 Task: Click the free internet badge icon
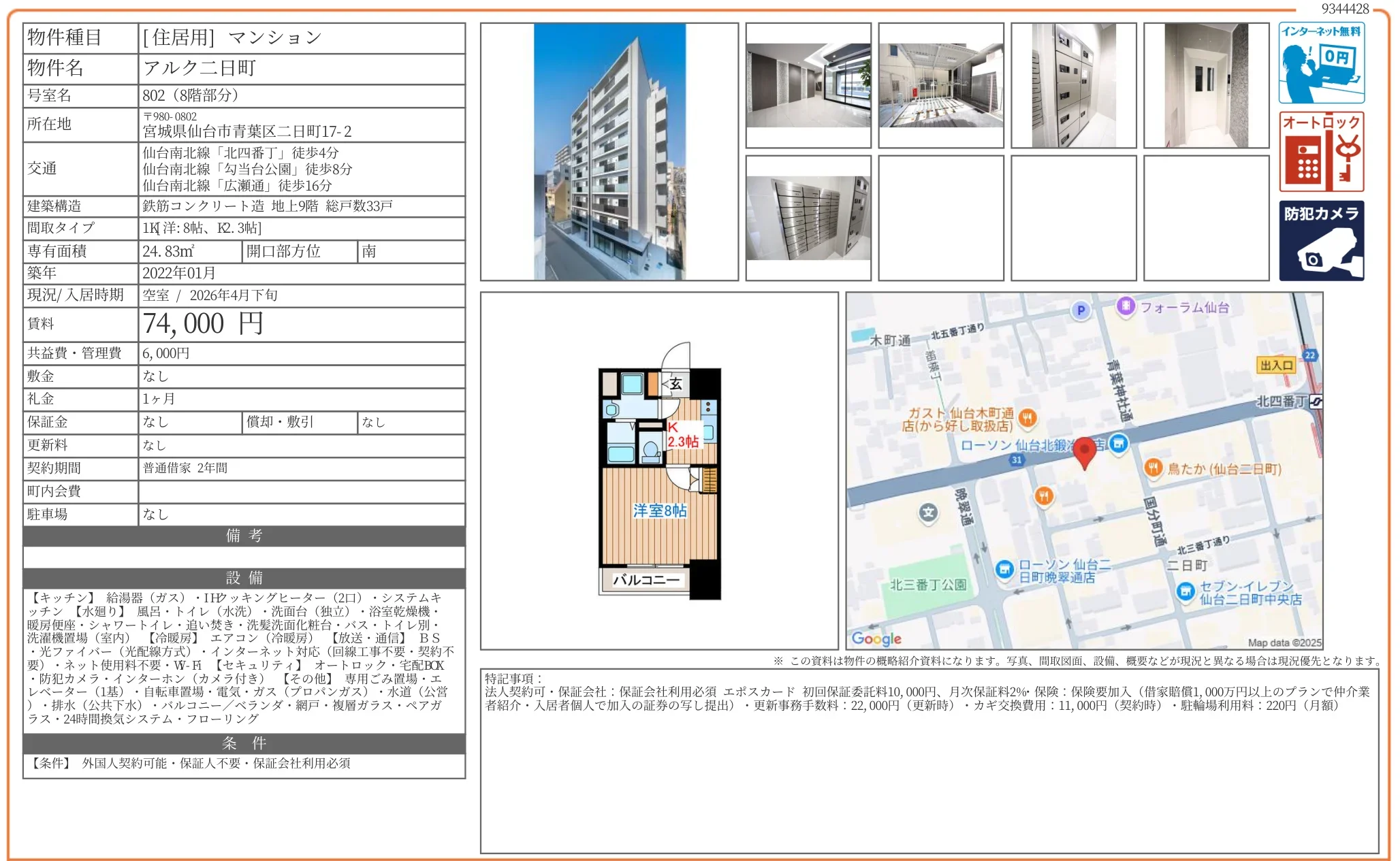1320,63
